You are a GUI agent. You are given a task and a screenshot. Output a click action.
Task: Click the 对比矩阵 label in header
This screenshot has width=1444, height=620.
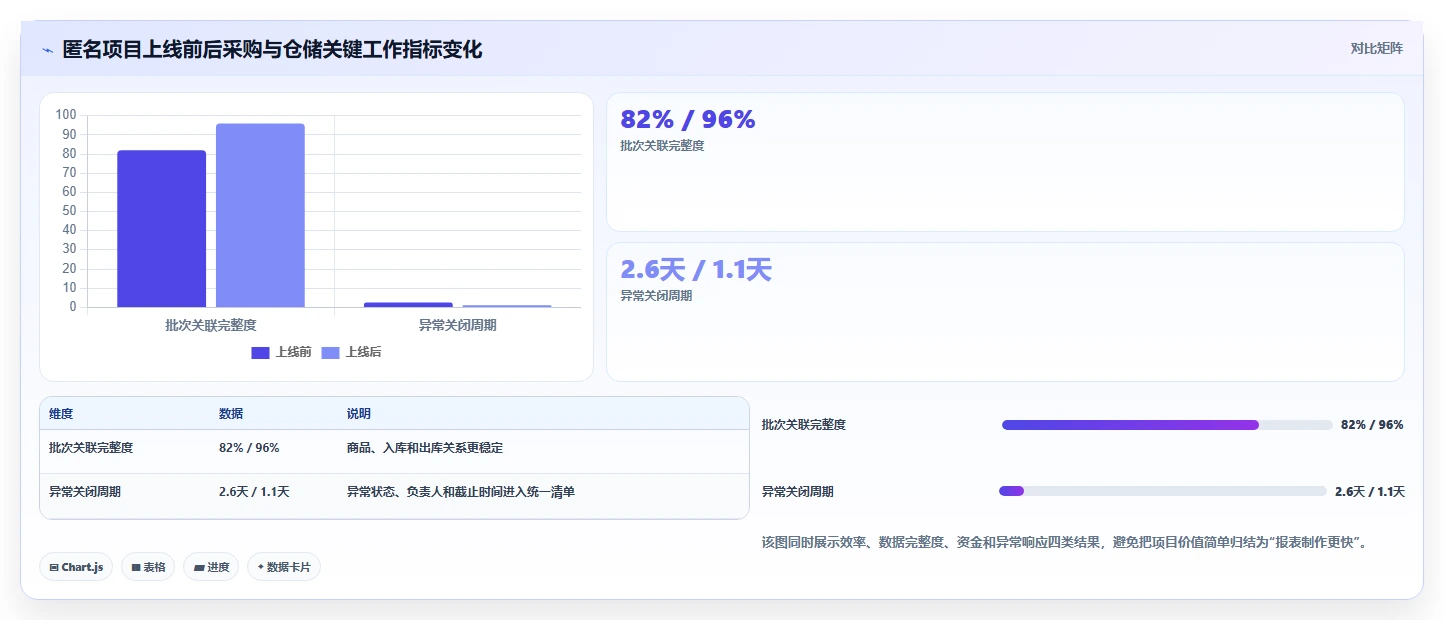coord(1376,48)
